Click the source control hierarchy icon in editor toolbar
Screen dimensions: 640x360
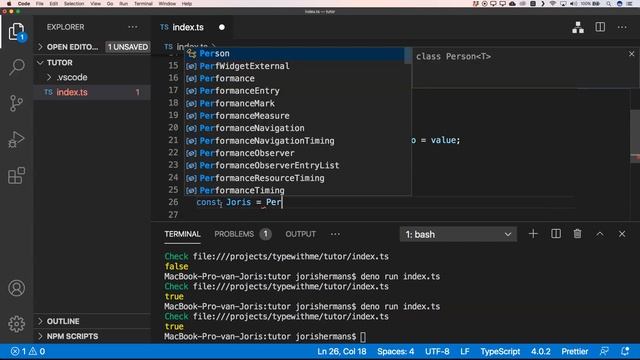tap(578, 27)
